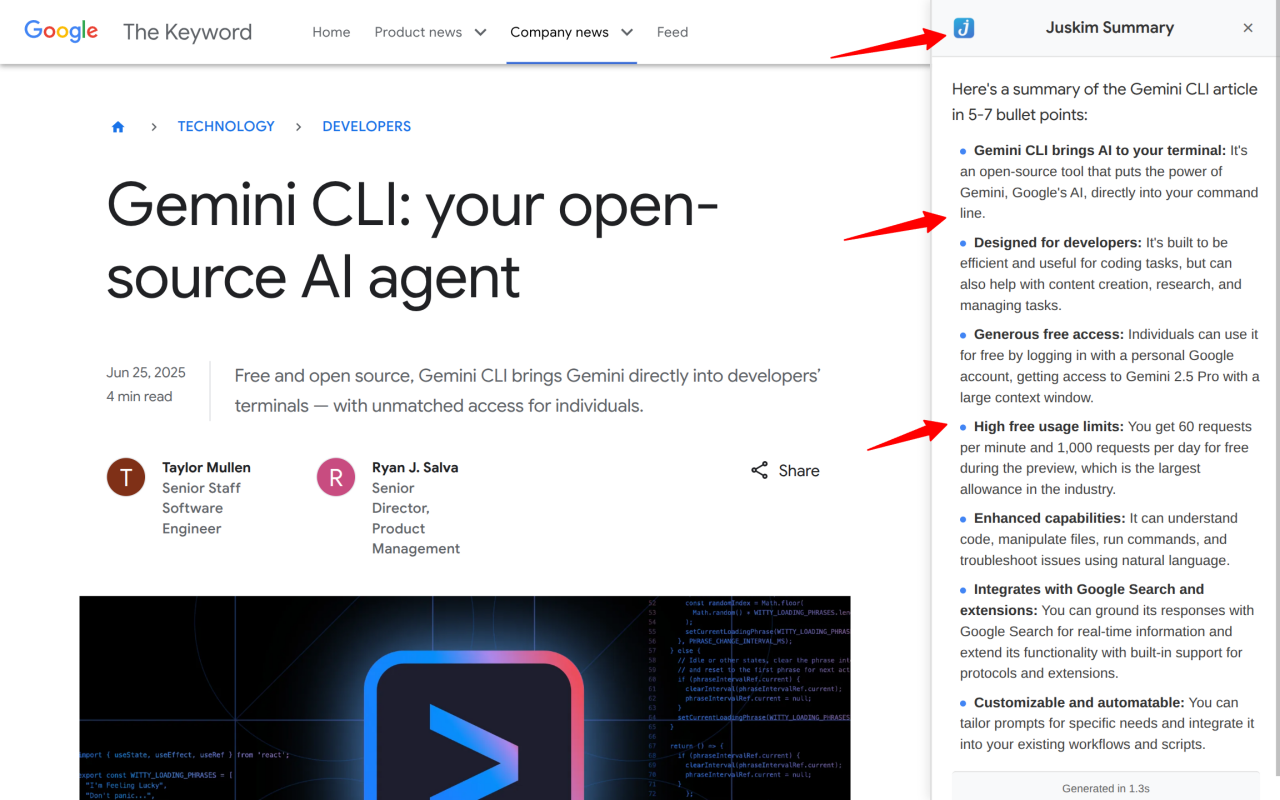Click the '4 min read' text
The image size is (1280, 800).
pos(139,396)
